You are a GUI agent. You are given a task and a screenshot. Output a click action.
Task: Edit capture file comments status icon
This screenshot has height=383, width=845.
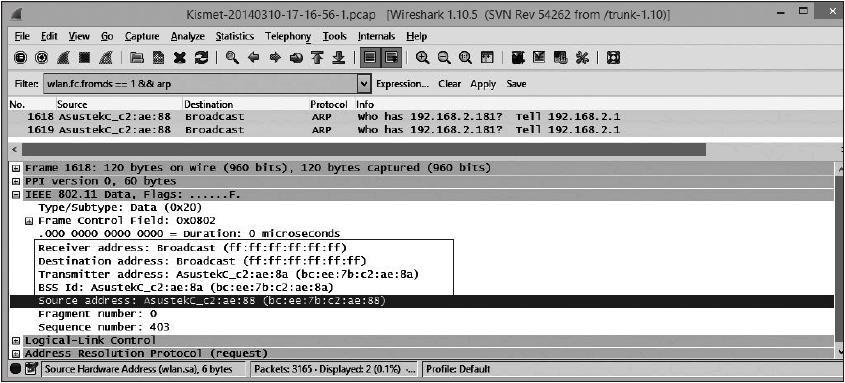point(32,370)
